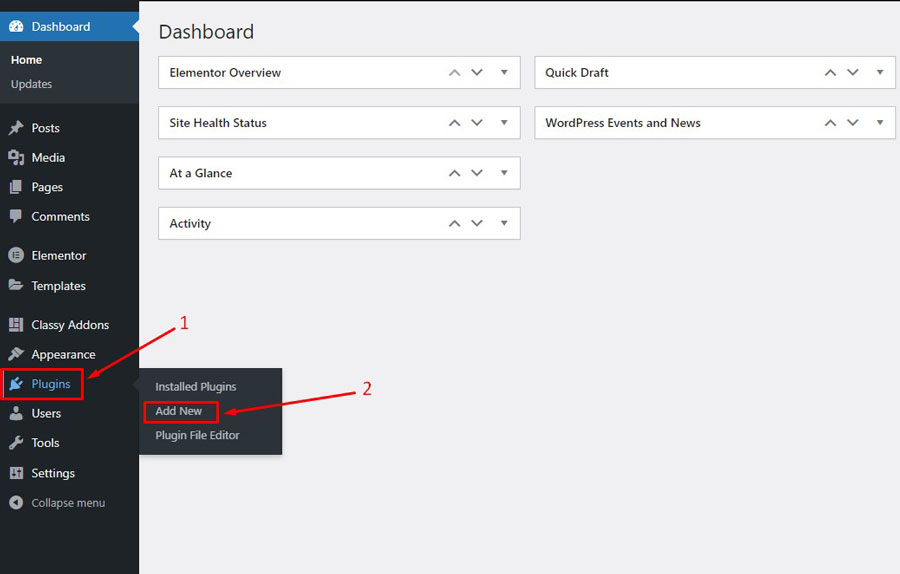
Task: Click the Comments speech bubble icon
Action: 16,216
